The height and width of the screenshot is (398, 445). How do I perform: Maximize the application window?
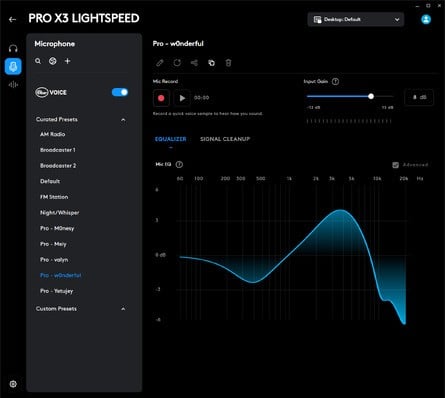[x=428, y=6]
